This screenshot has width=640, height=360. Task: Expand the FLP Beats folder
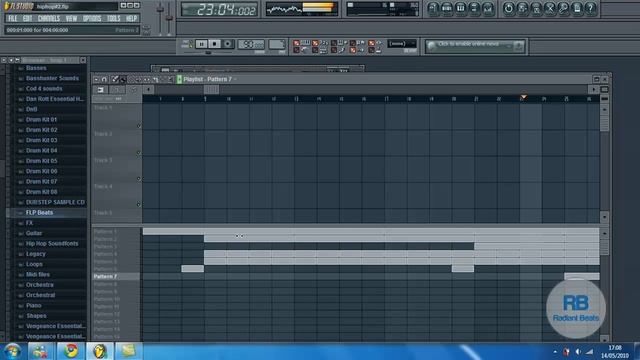(39, 213)
